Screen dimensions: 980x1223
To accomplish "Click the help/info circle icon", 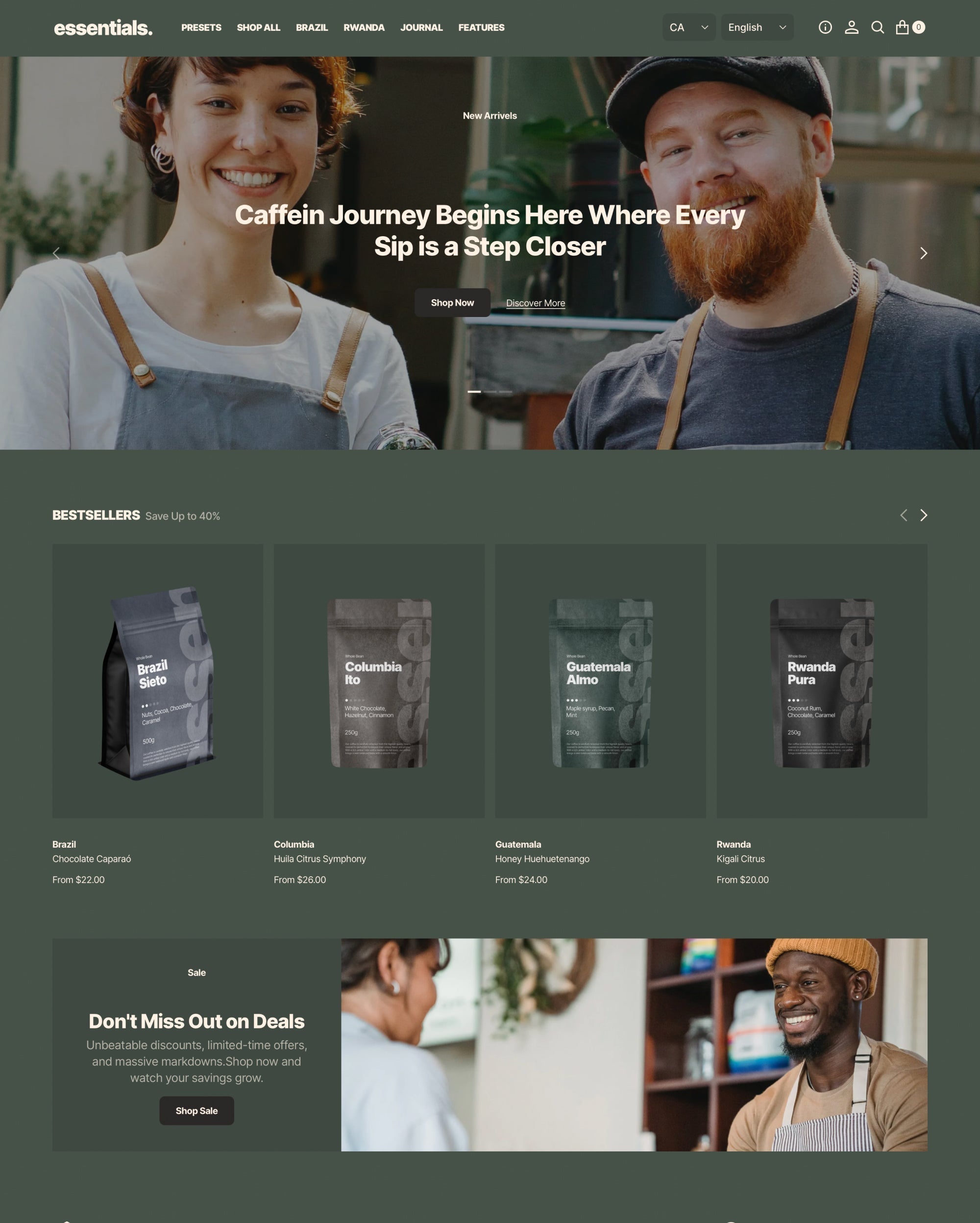I will pos(825,28).
